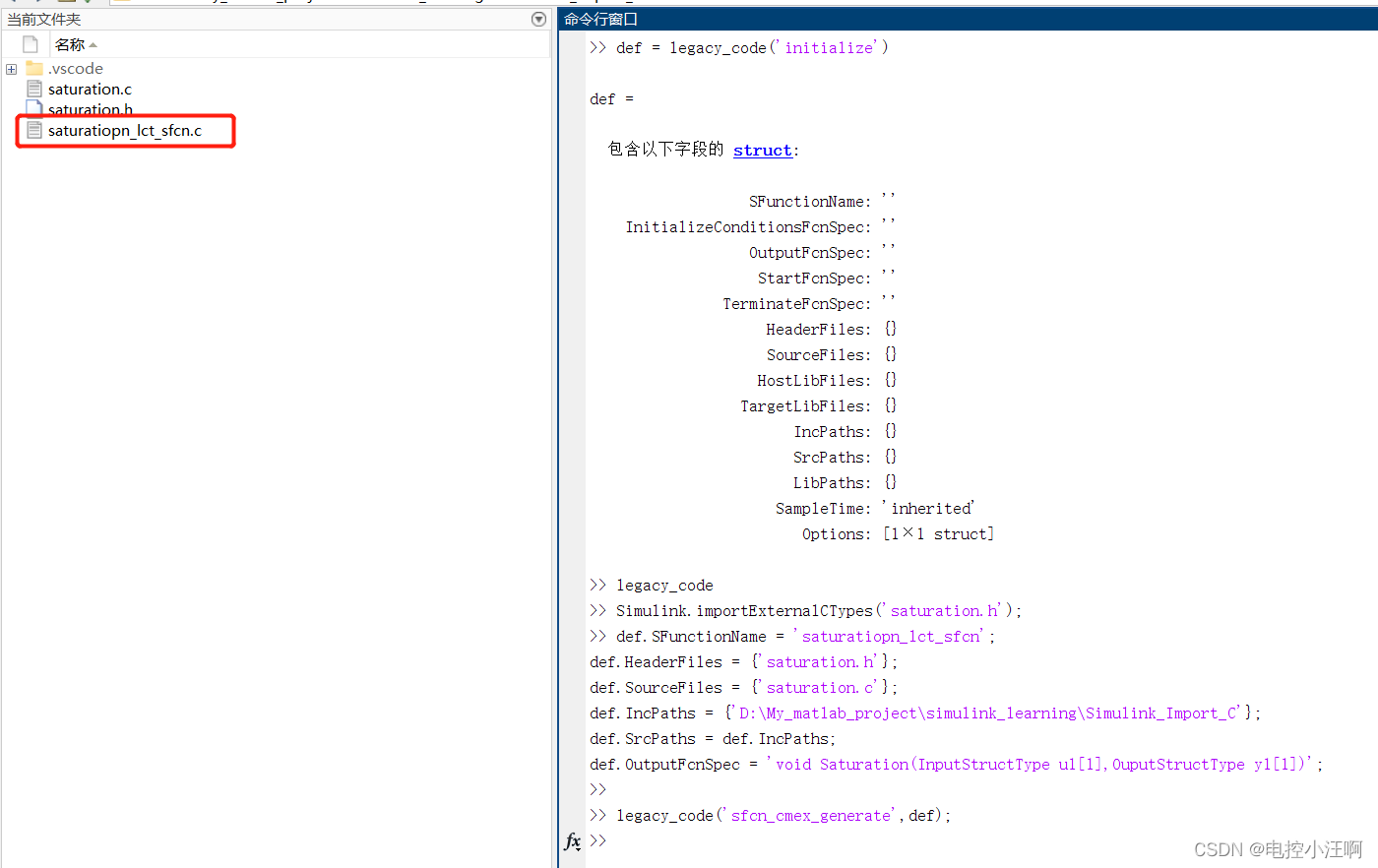The width and height of the screenshot is (1378, 868).
Task: Open the struct documentation hyperlink
Action: pos(762,150)
